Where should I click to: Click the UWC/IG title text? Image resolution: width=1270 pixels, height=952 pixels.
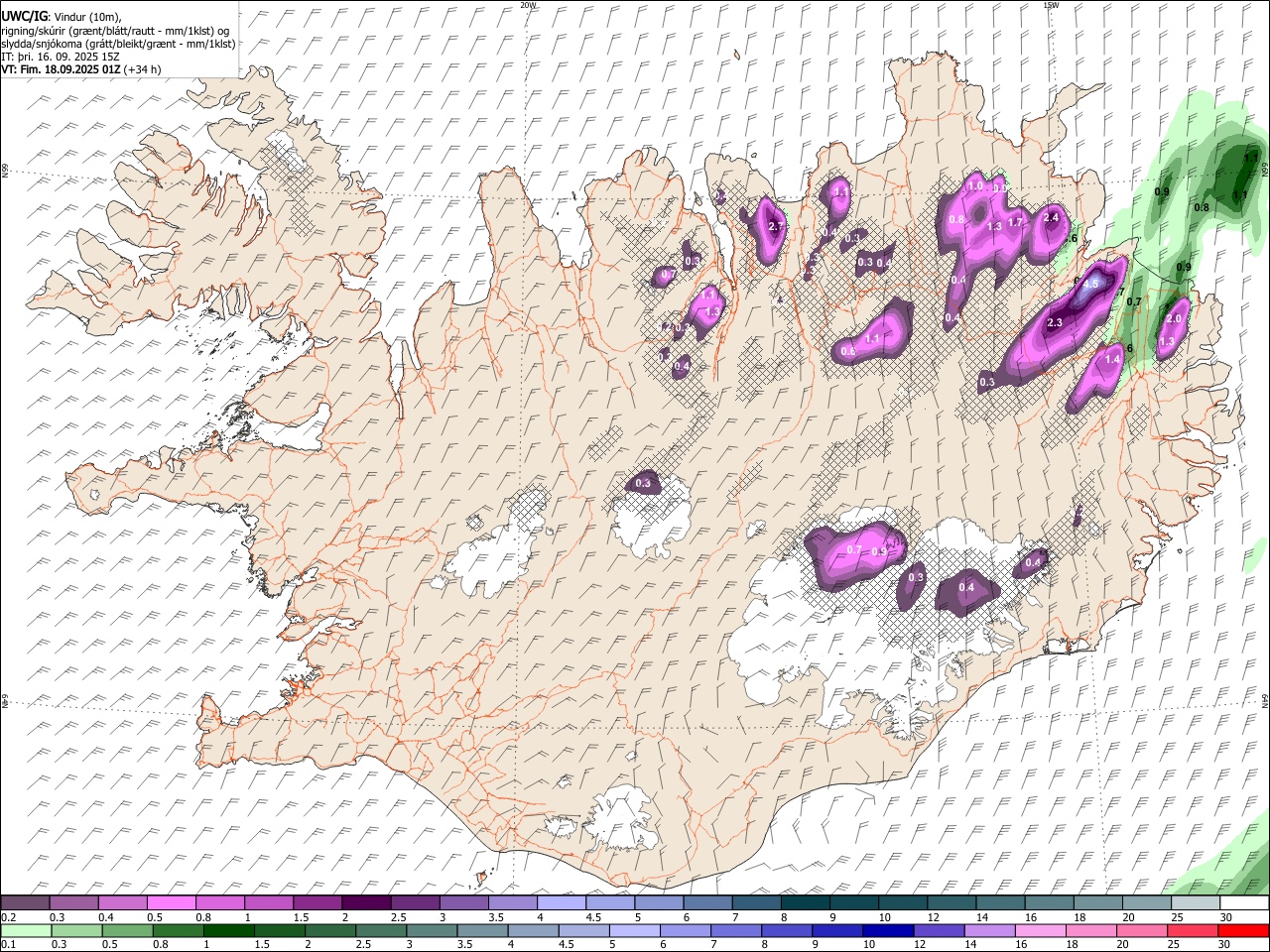point(24,16)
